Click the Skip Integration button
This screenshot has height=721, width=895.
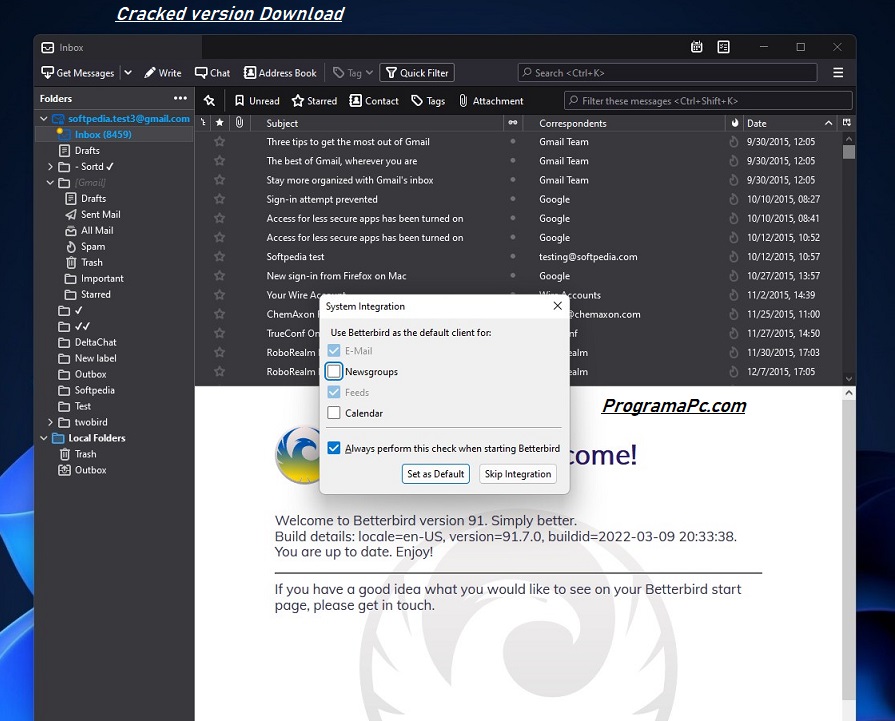(x=518, y=474)
